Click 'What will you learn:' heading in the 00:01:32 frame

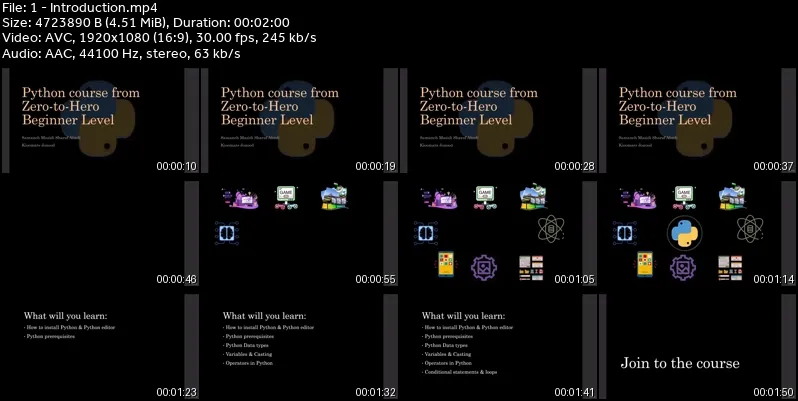point(265,316)
